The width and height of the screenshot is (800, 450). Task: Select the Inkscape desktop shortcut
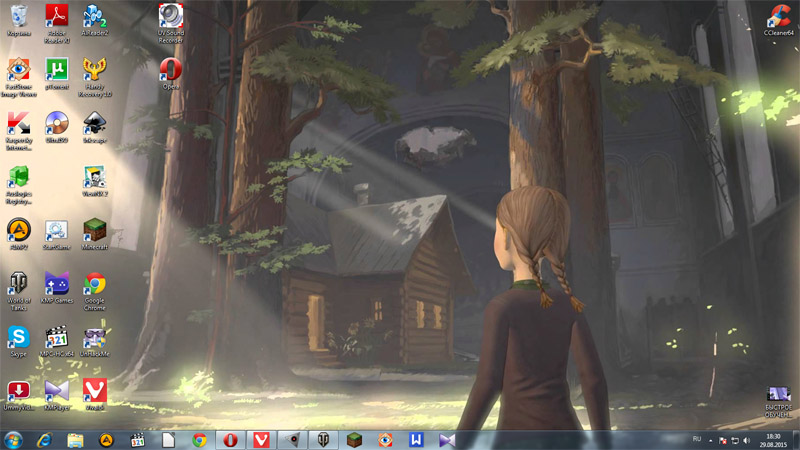pyautogui.click(x=95, y=128)
